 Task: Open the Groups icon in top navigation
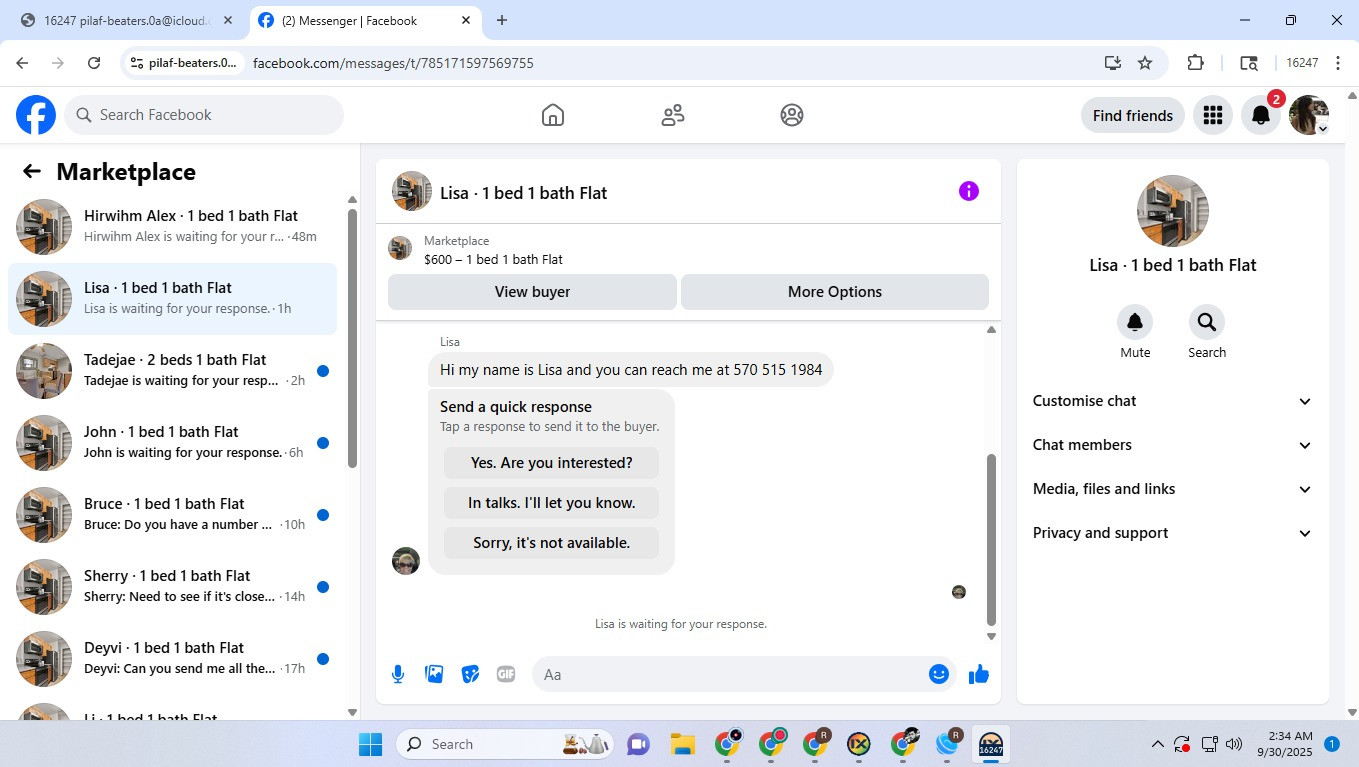(792, 115)
